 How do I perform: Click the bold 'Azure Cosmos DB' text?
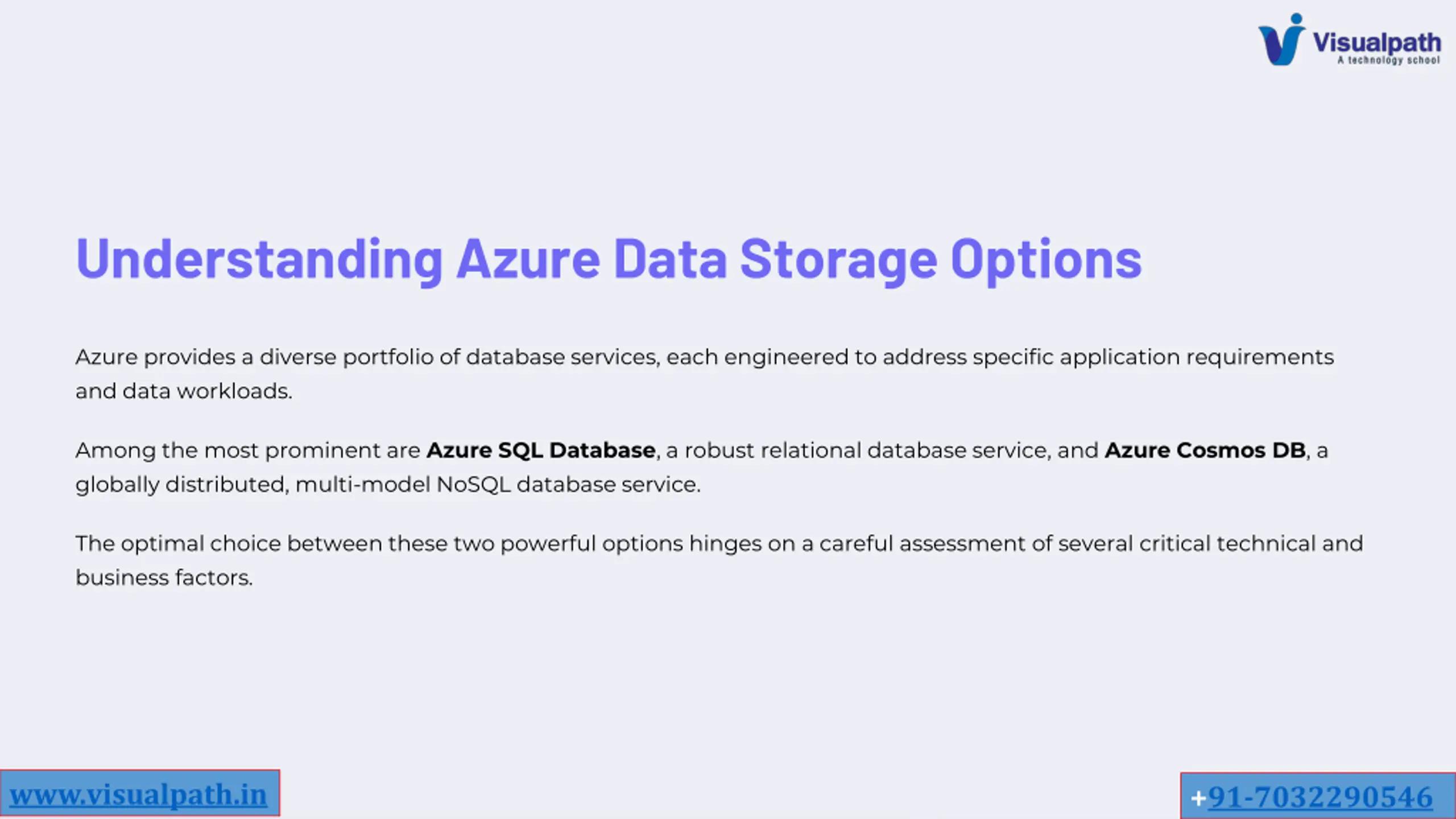(1205, 450)
